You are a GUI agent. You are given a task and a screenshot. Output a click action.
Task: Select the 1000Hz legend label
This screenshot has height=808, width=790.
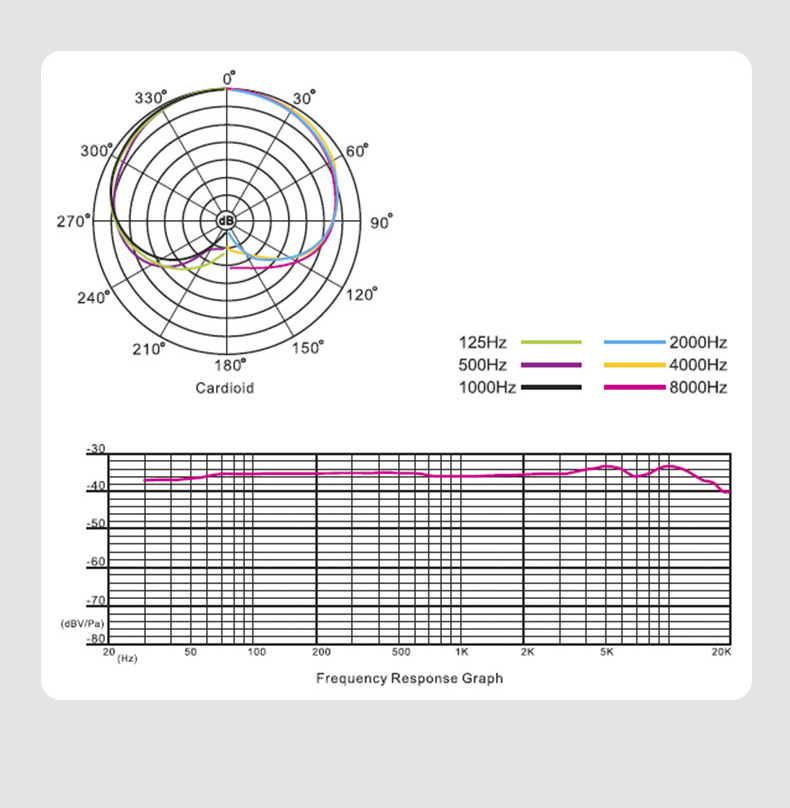coord(487,388)
